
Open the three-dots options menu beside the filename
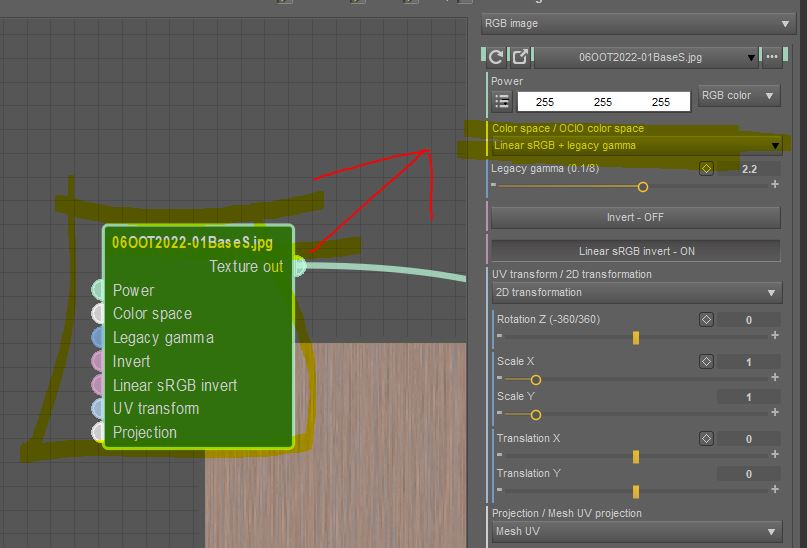[x=771, y=57]
